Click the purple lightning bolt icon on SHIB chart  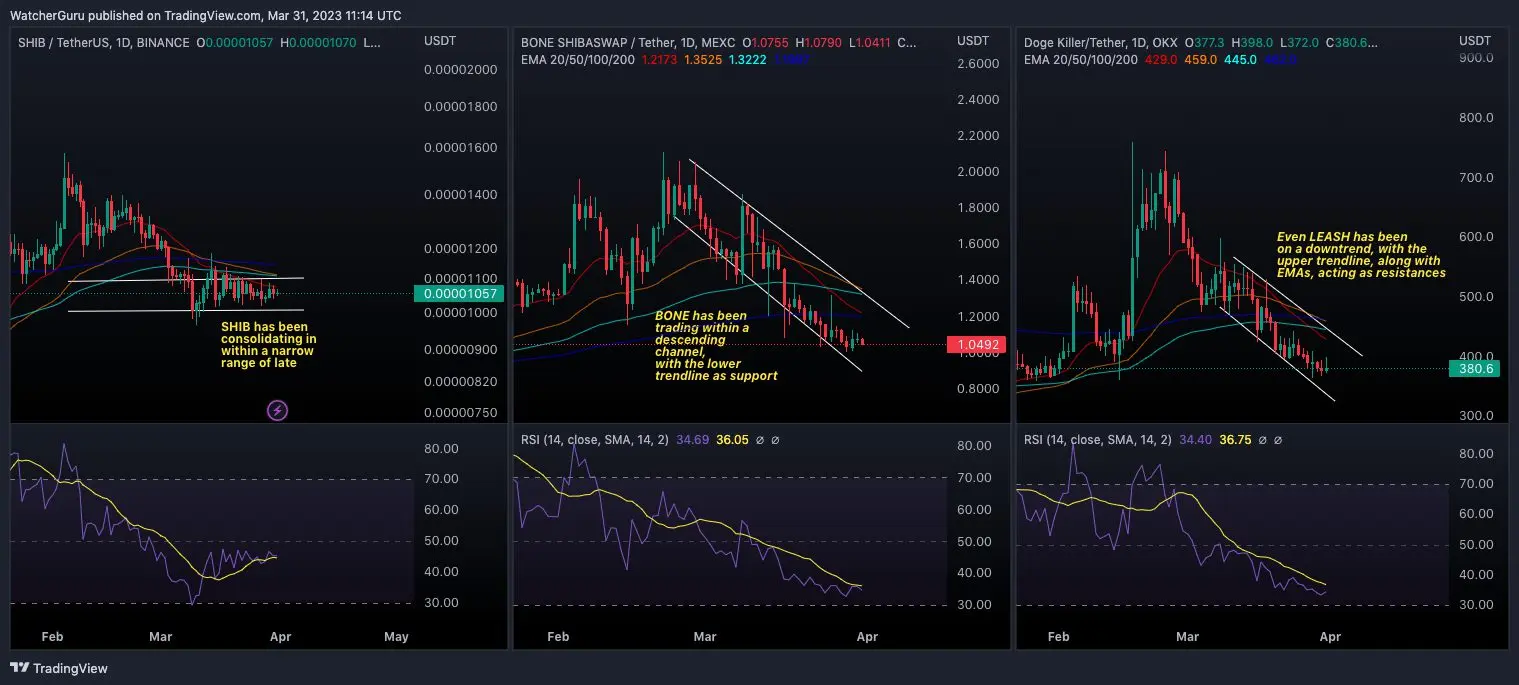(277, 410)
